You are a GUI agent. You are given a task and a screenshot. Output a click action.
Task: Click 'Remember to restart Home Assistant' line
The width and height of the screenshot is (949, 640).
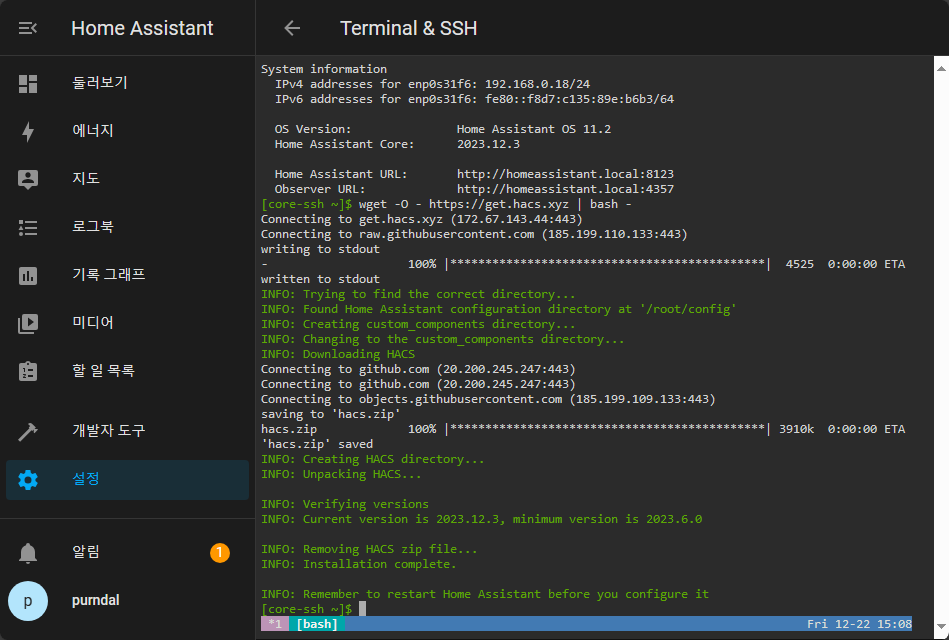coord(485,594)
